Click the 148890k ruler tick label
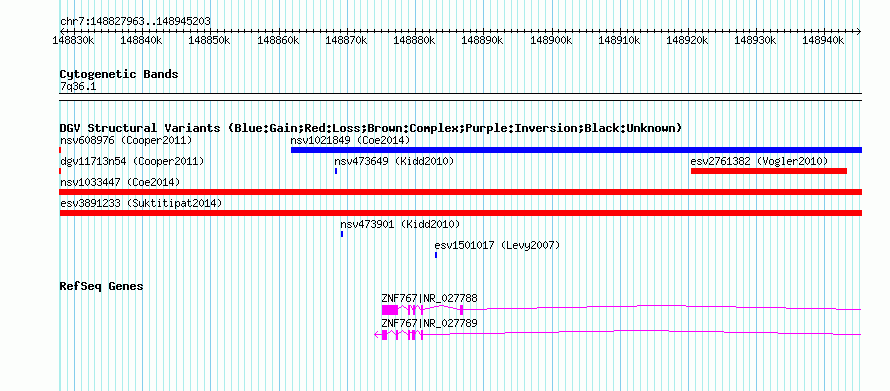The image size is (890, 391). coord(482,40)
